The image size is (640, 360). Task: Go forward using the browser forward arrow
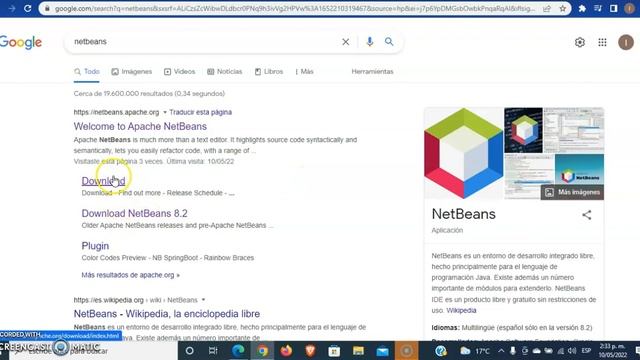click(x=11, y=8)
